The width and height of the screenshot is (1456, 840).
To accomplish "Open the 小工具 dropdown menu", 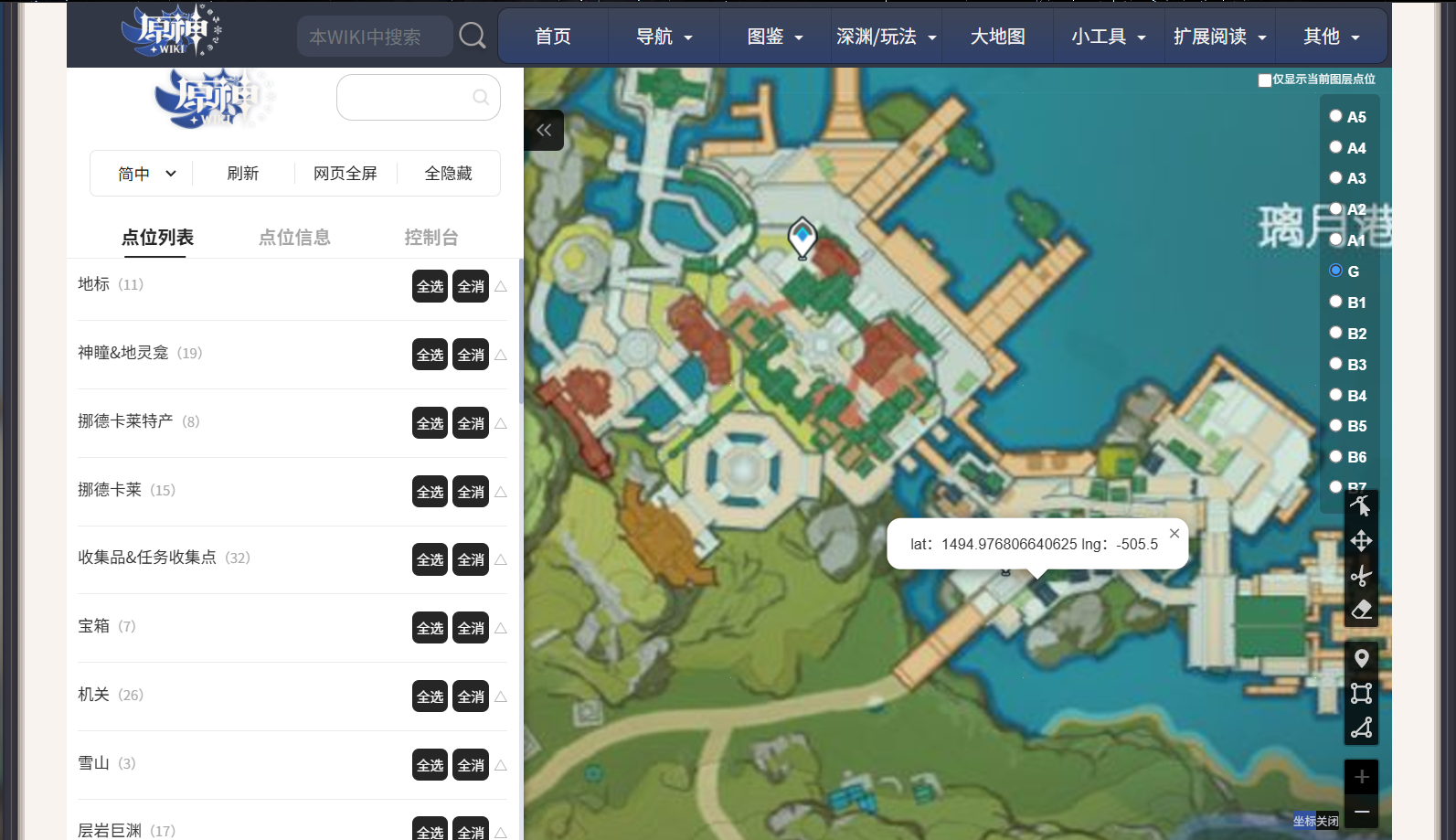I will (1109, 37).
